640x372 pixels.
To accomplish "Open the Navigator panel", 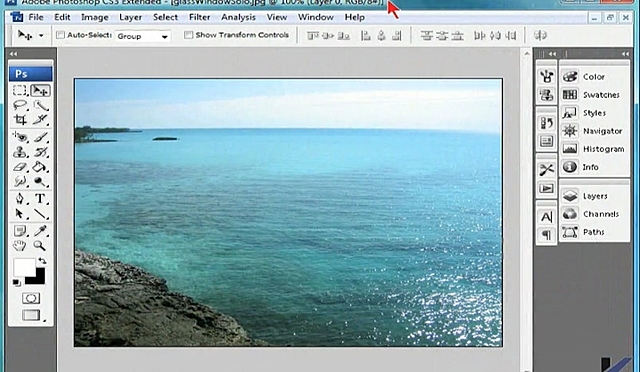I will pos(594,131).
